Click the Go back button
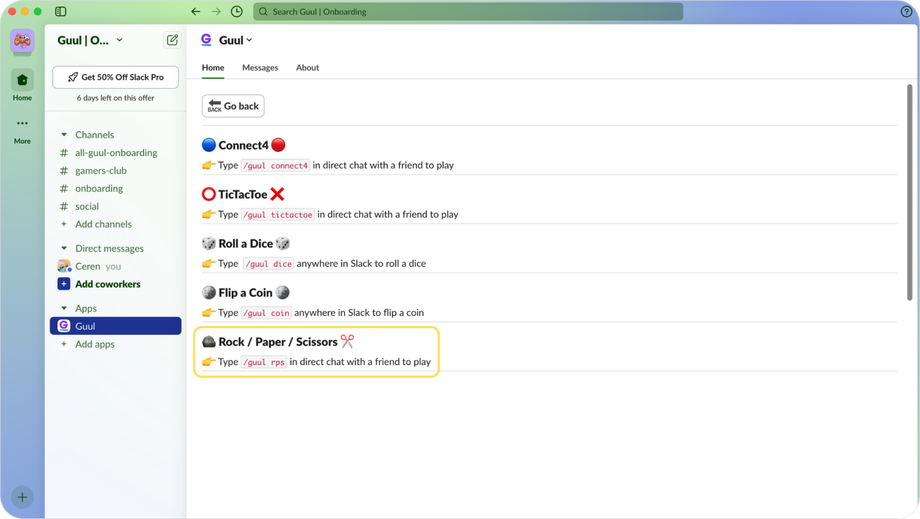This screenshot has height=519, width=920. click(x=233, y=106)
